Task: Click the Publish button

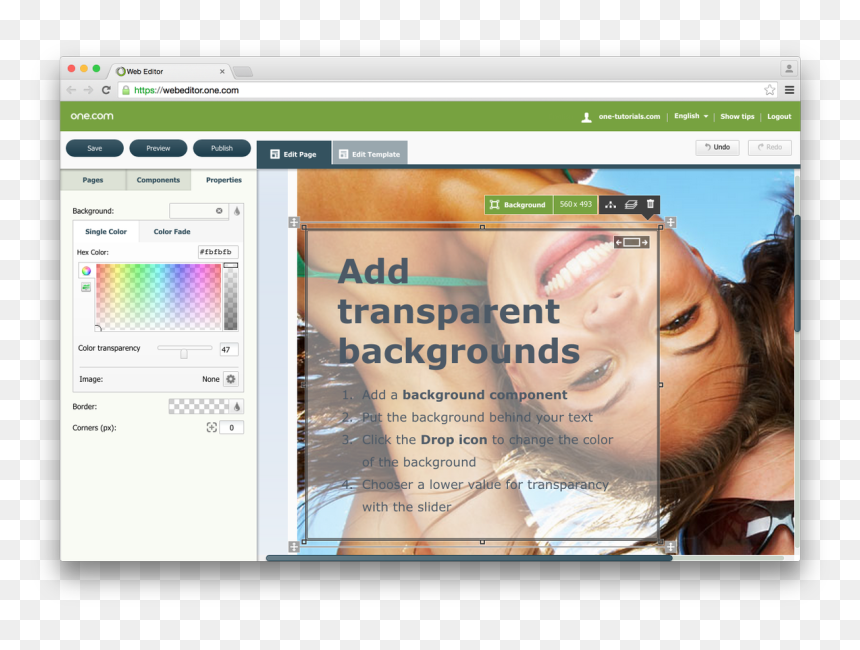Action: pos(222,148)
